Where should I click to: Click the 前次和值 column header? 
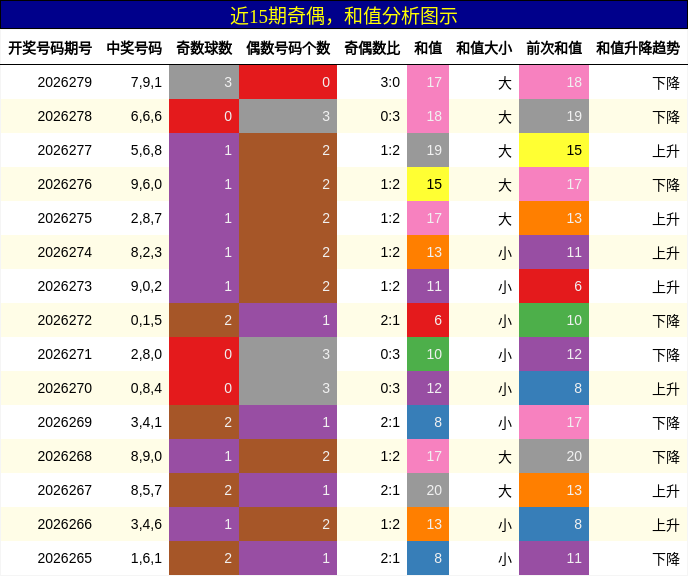[554, 48]
